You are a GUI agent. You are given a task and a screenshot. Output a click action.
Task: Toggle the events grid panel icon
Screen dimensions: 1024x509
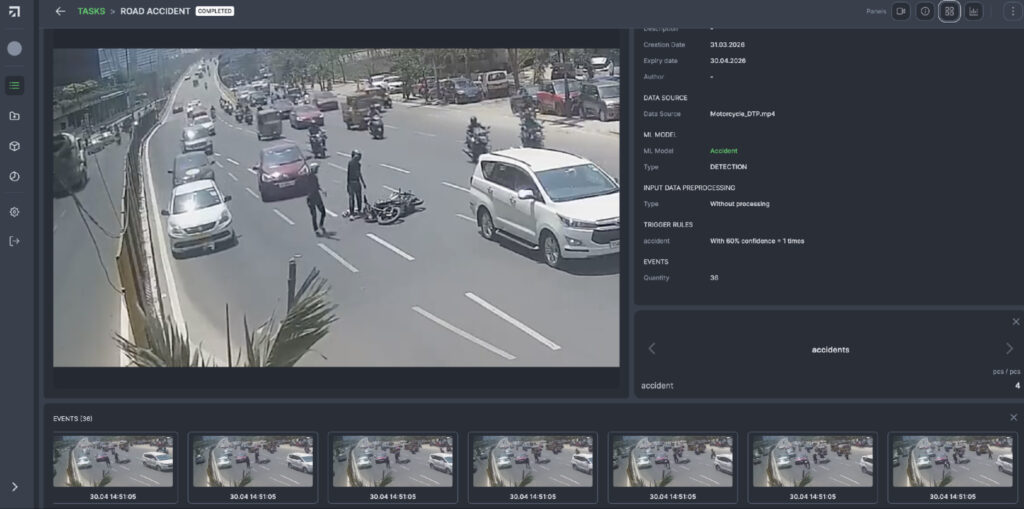pyautogui.click(x=949, y=11)
